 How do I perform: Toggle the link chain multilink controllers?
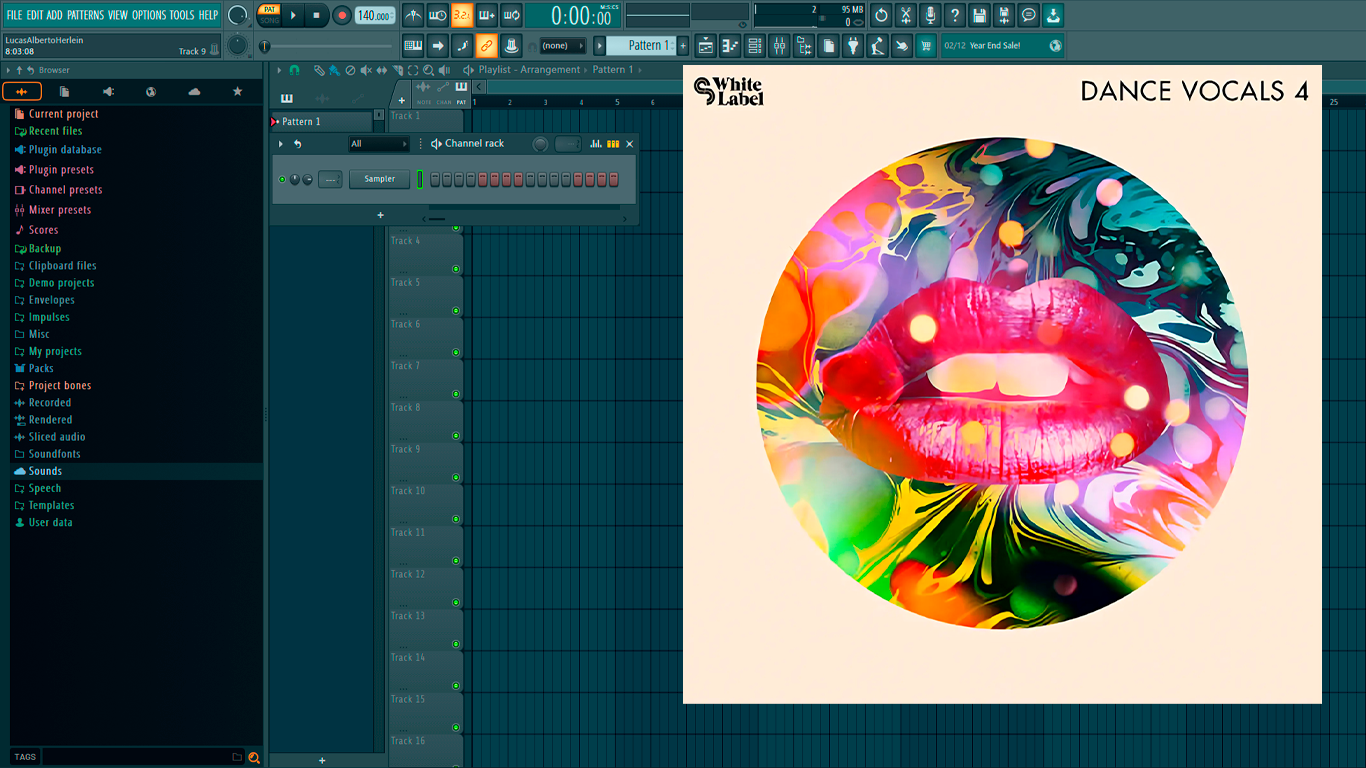[487, 45]
